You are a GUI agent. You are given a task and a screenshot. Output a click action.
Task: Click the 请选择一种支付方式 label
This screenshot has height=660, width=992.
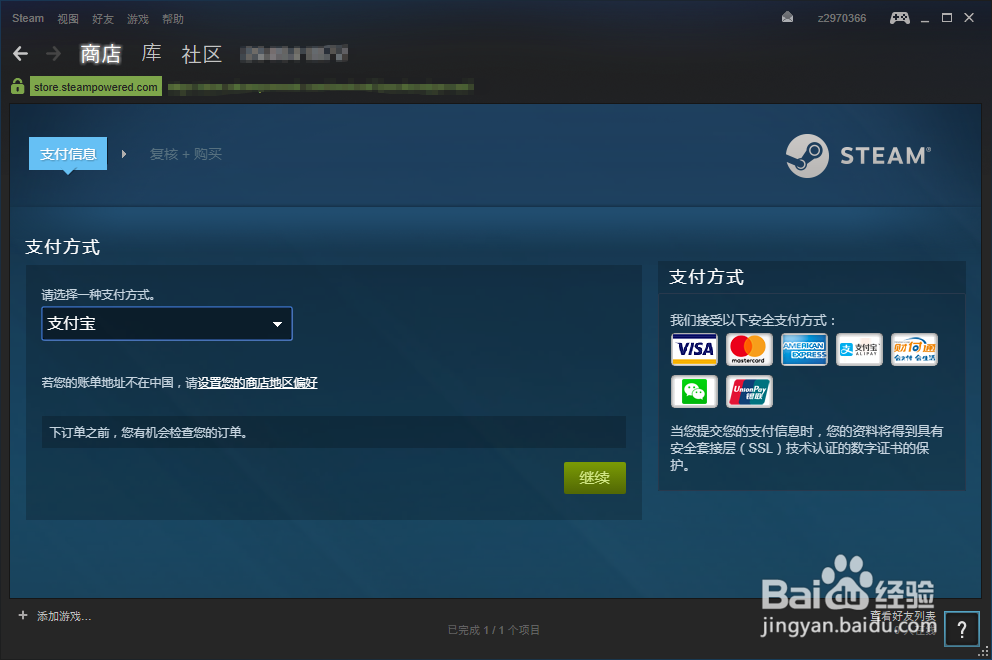pos(98,295)
